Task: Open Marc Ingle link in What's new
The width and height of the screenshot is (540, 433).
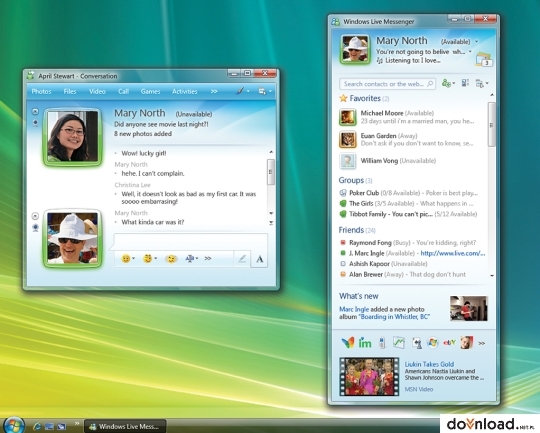Action: tap(354, 309)
